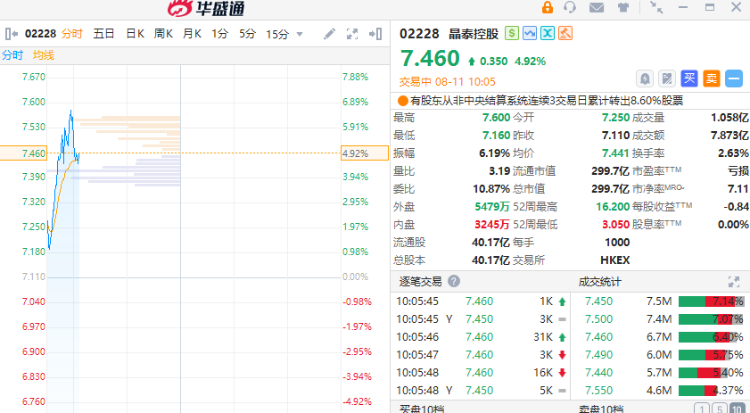Switch to the 五日 chart tab
The image size is (750, 413).
pyautogui.click(x=104, y=33)
